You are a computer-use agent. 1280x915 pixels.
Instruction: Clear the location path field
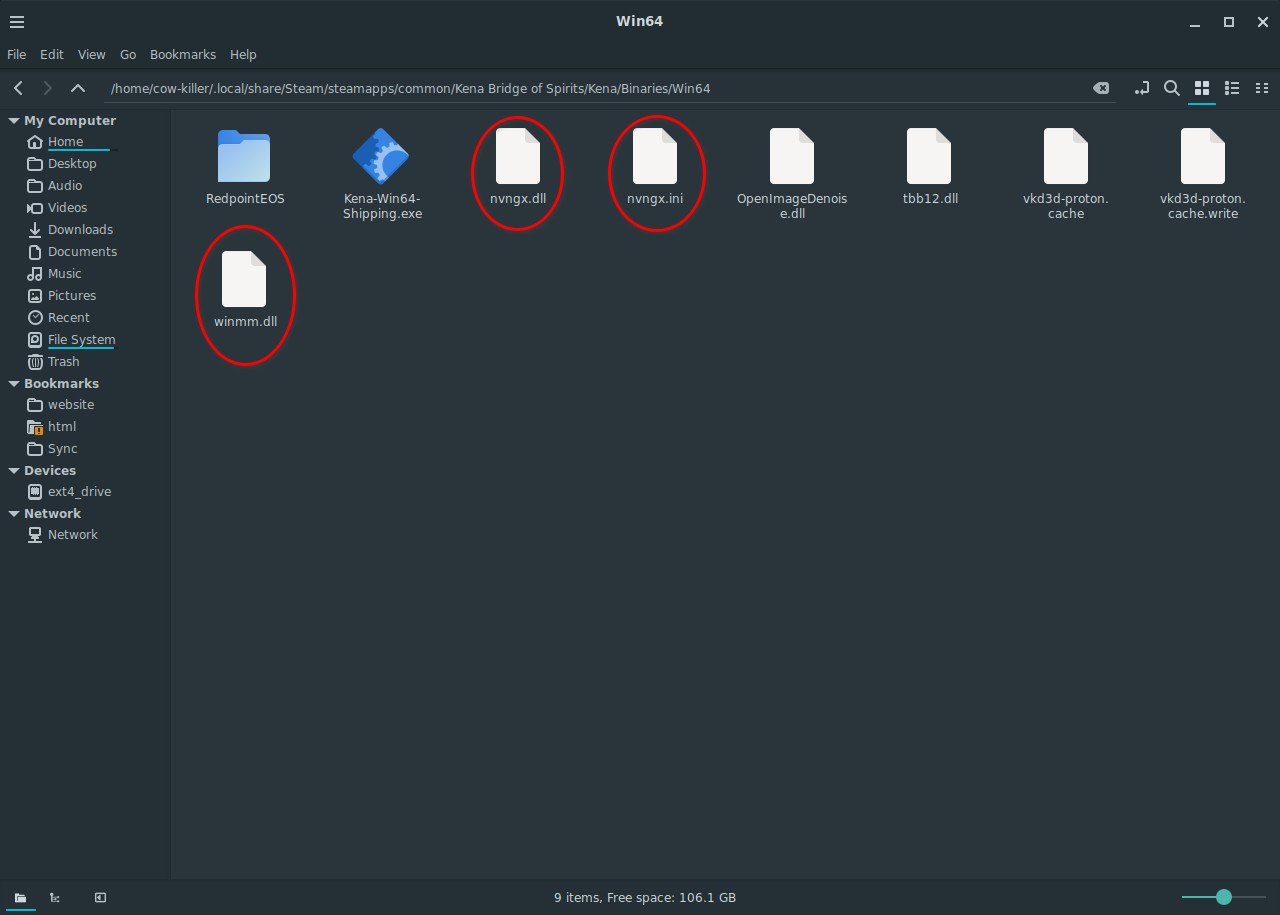1101,88
